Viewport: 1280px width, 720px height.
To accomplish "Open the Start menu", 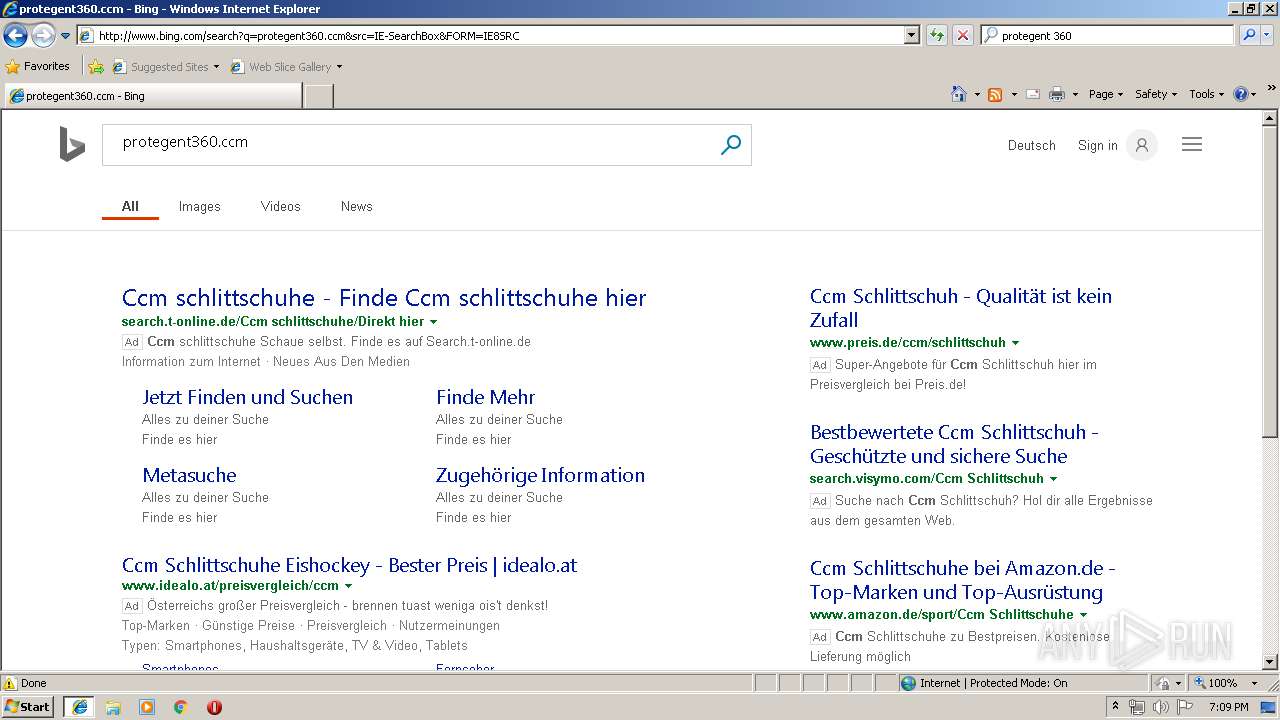I will 27,707.
